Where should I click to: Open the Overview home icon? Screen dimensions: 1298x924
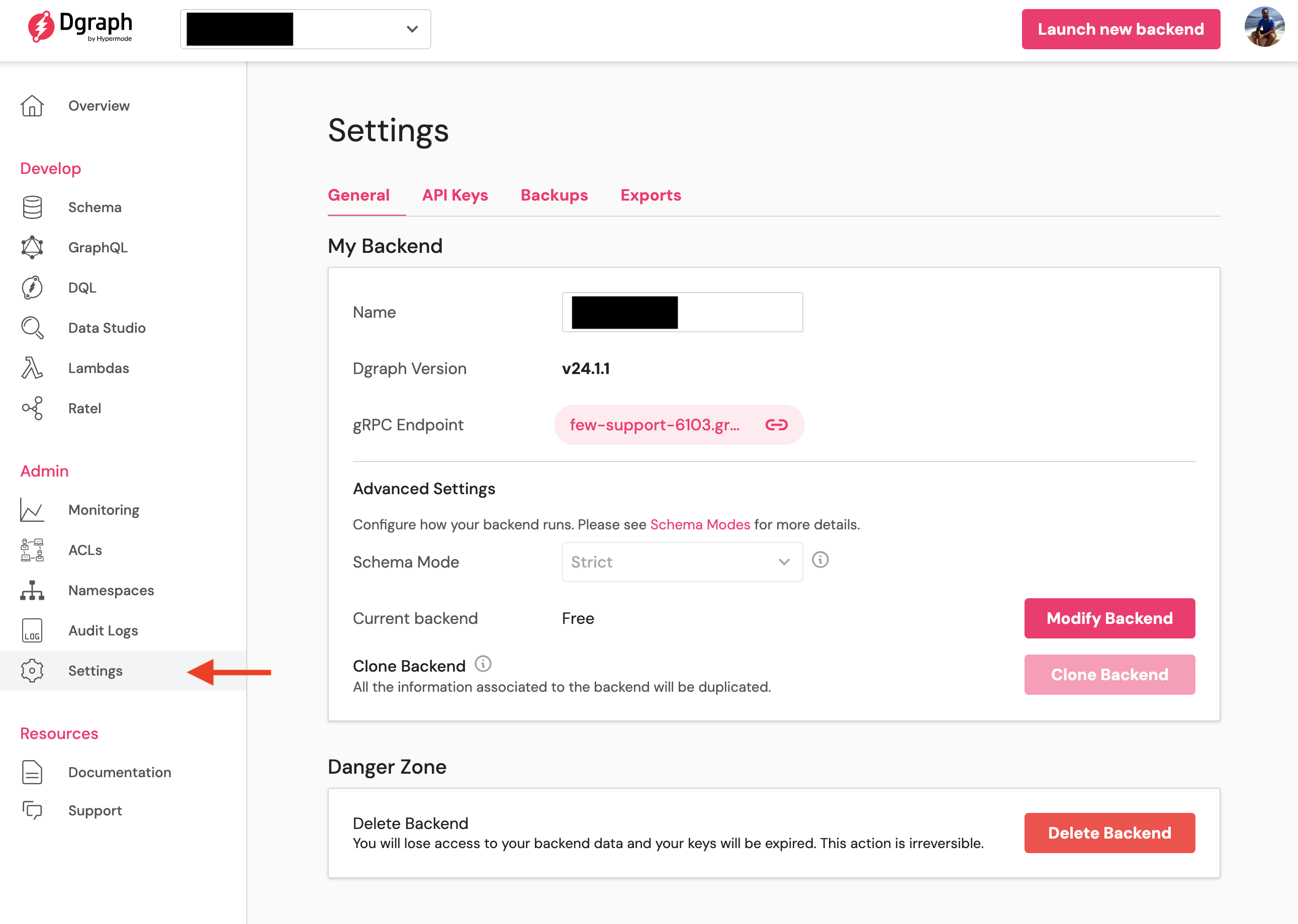(x=32, y=106)
